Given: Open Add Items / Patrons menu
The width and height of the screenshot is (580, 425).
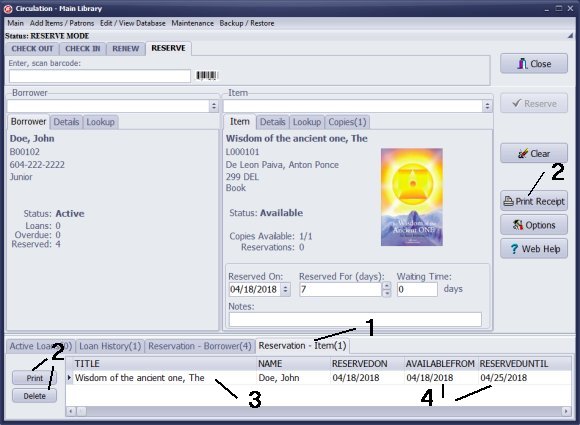Looking at the screenshot, I should tap(62, 23).
